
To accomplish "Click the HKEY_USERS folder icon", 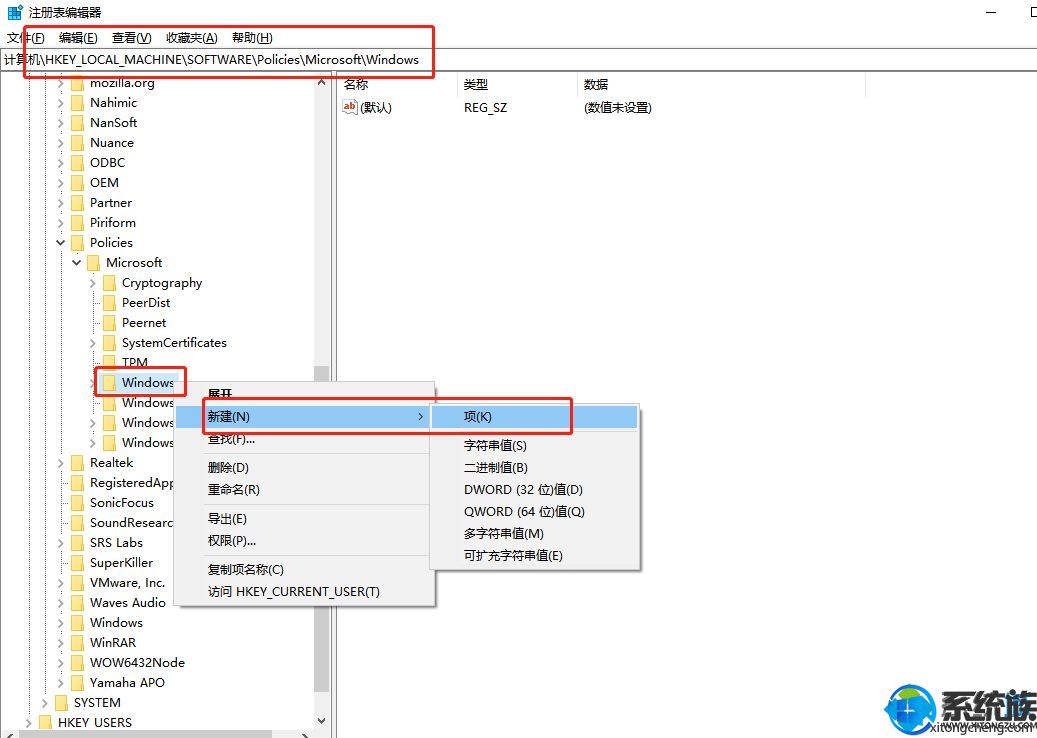I will (46, 722).
